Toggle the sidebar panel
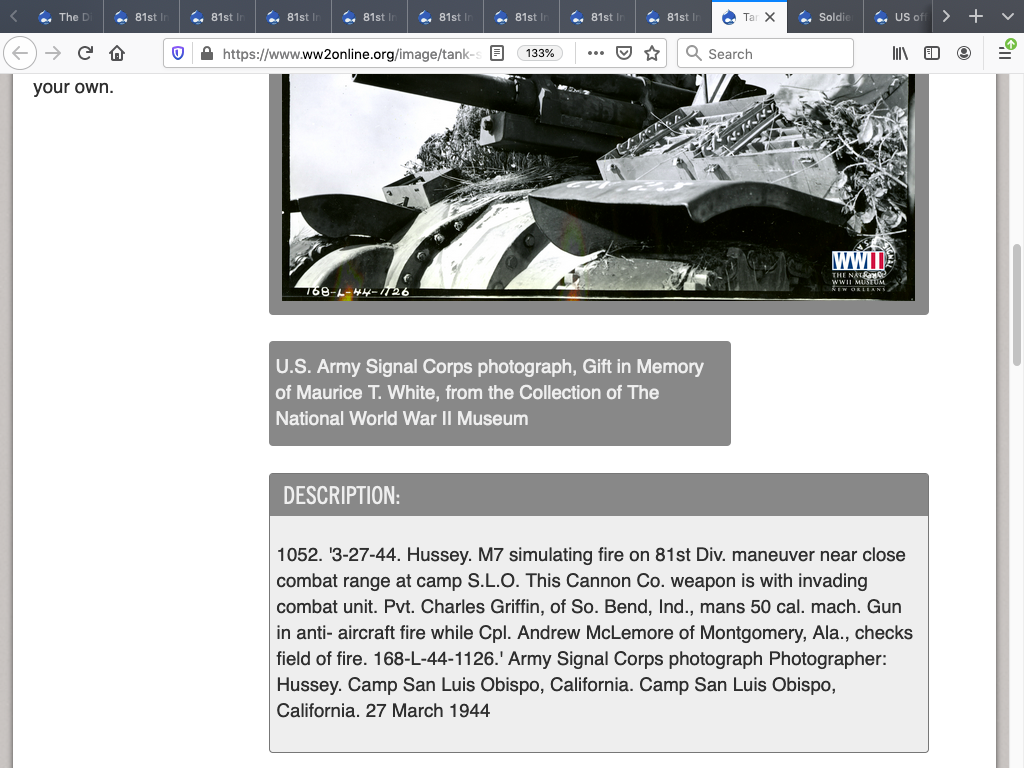This screenshot has height=768, width=1024. [x=932, y=53]
